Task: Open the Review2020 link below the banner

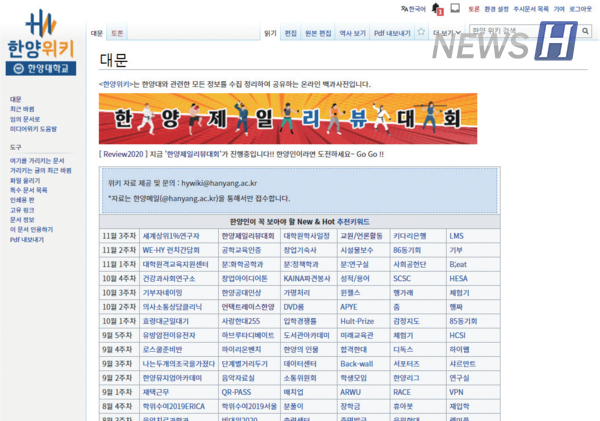Action: [x=123, y=154]
